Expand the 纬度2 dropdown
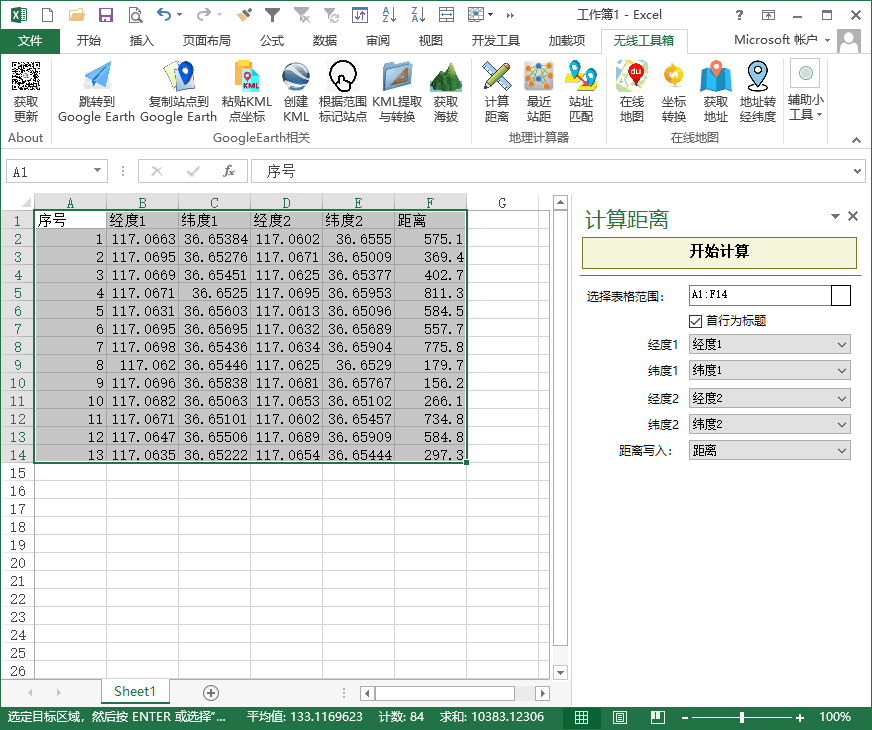Image resolution: width=872 pixels, height=730 pixels. 842,425
